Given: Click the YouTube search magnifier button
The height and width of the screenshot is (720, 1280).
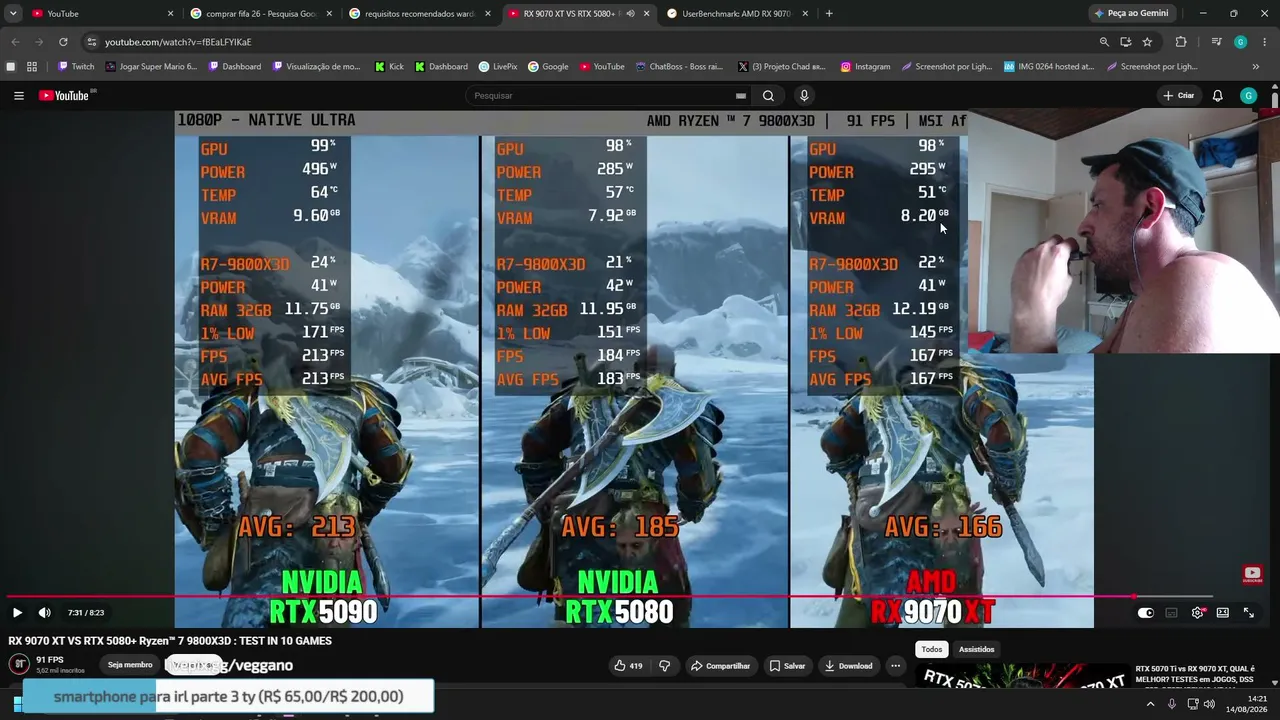Looking at the screenshot, I should tap(768, 96).
